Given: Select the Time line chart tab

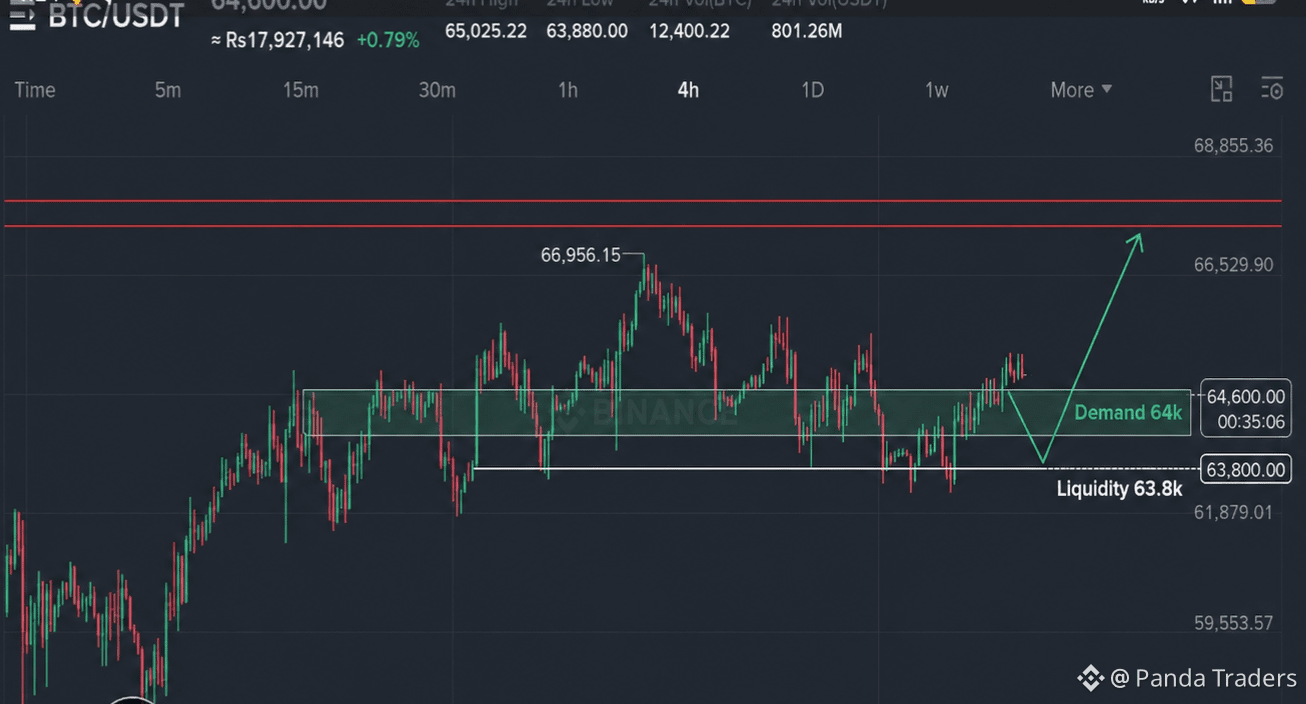Looking at the screenshot, I should 35,90.
